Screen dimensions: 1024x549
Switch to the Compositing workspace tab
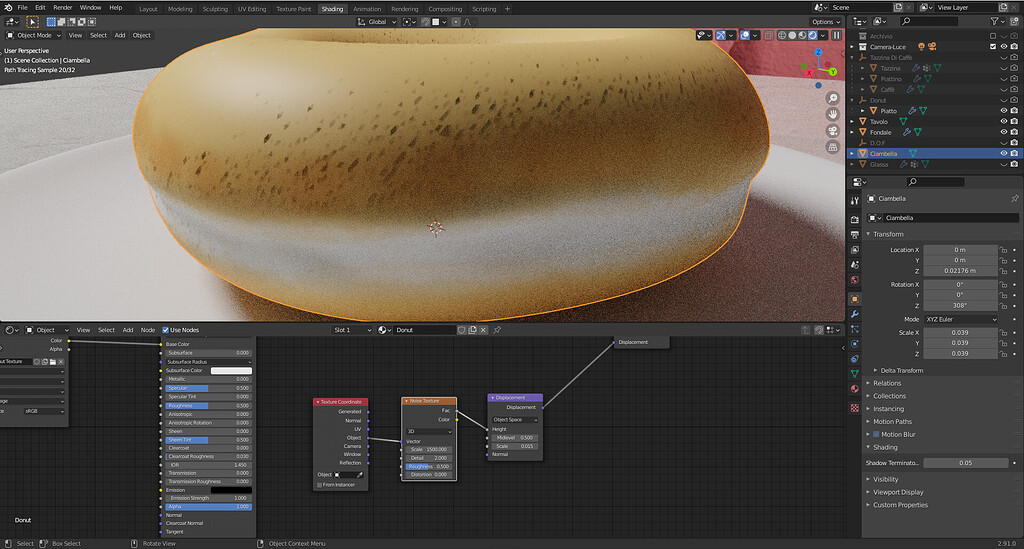click(x=445, y=9)
